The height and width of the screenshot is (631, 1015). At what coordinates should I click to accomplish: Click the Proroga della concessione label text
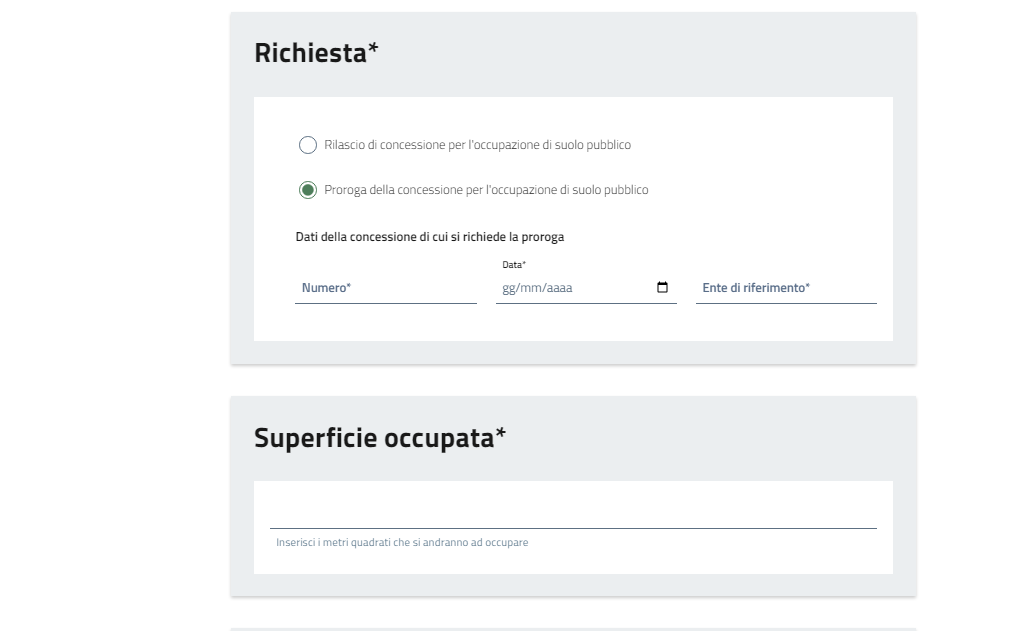click(486, 190)
